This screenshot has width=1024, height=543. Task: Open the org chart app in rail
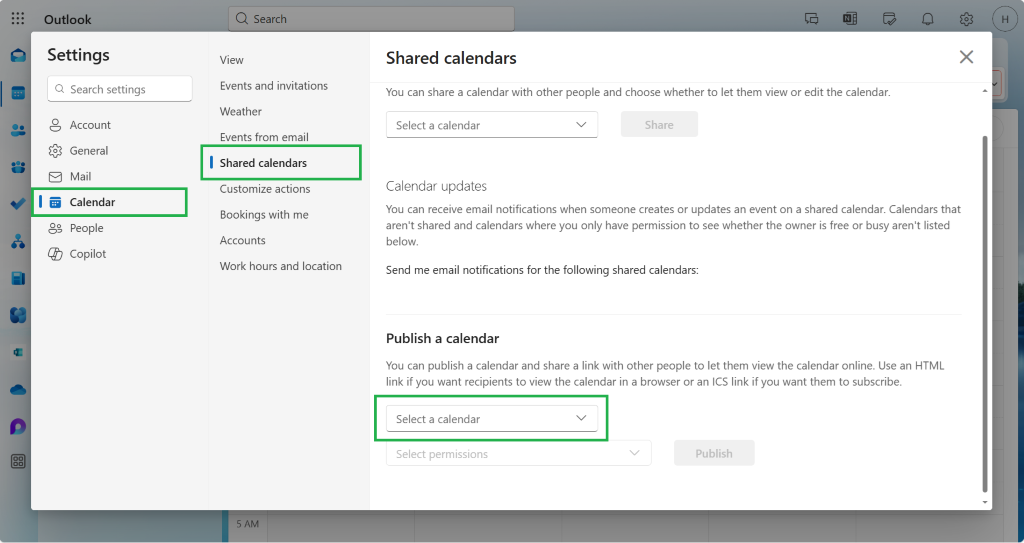pos(18,242)
